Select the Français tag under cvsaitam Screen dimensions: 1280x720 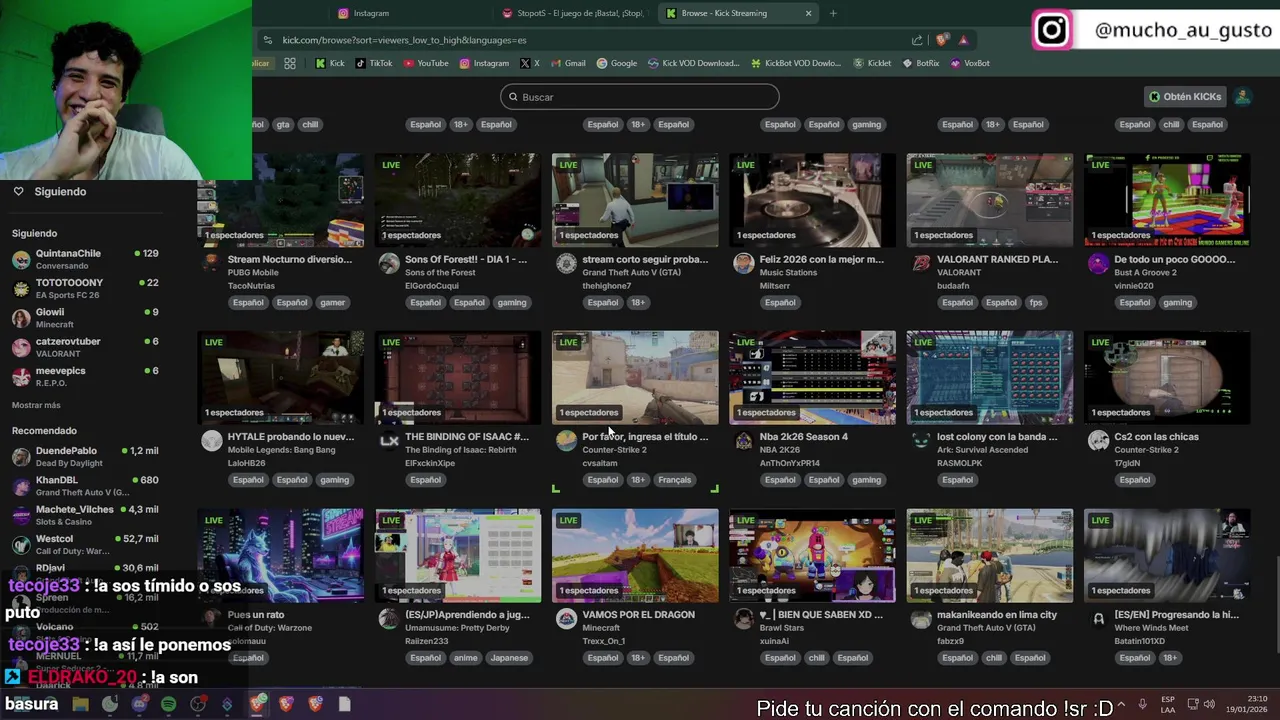674,480
